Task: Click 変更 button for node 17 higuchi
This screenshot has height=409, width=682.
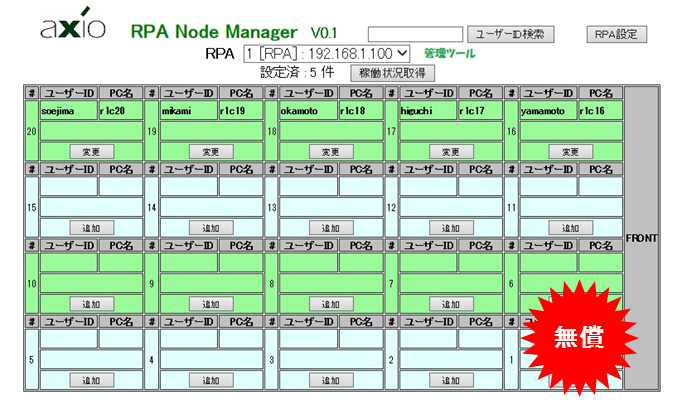Action: (x=451, y=151)
